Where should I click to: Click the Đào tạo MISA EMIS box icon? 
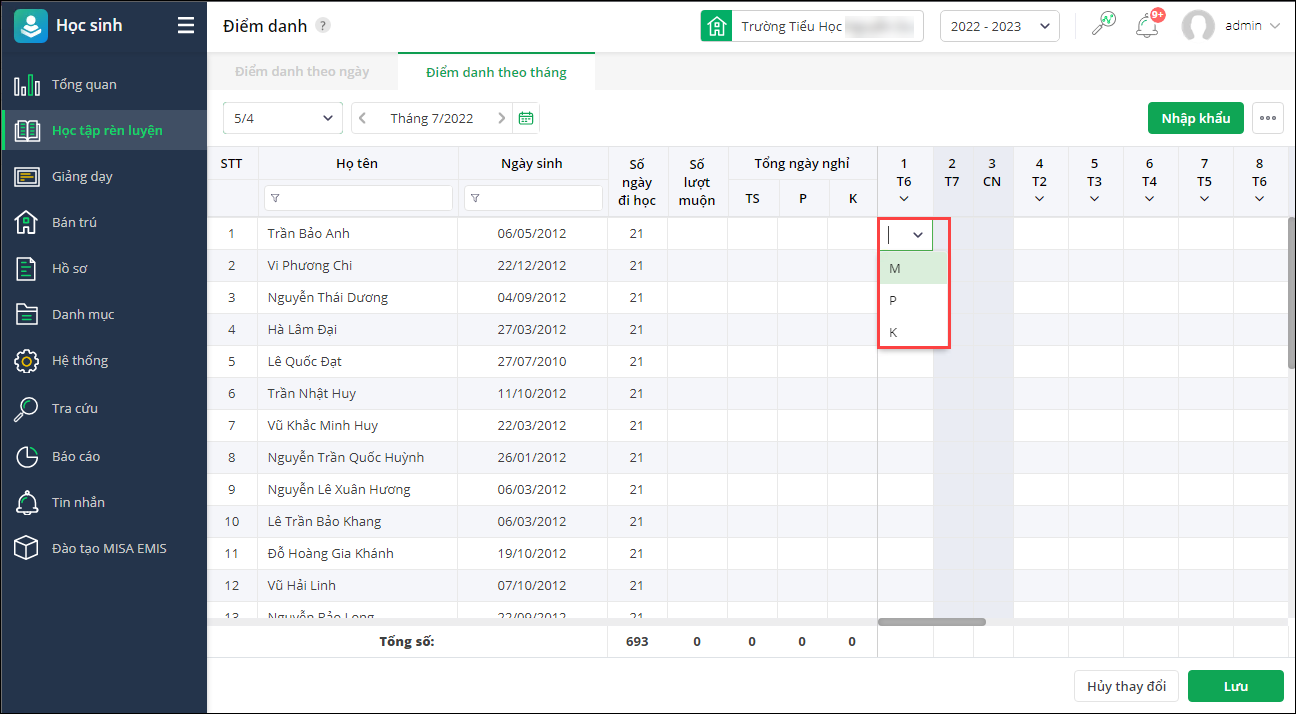[27, 548]
